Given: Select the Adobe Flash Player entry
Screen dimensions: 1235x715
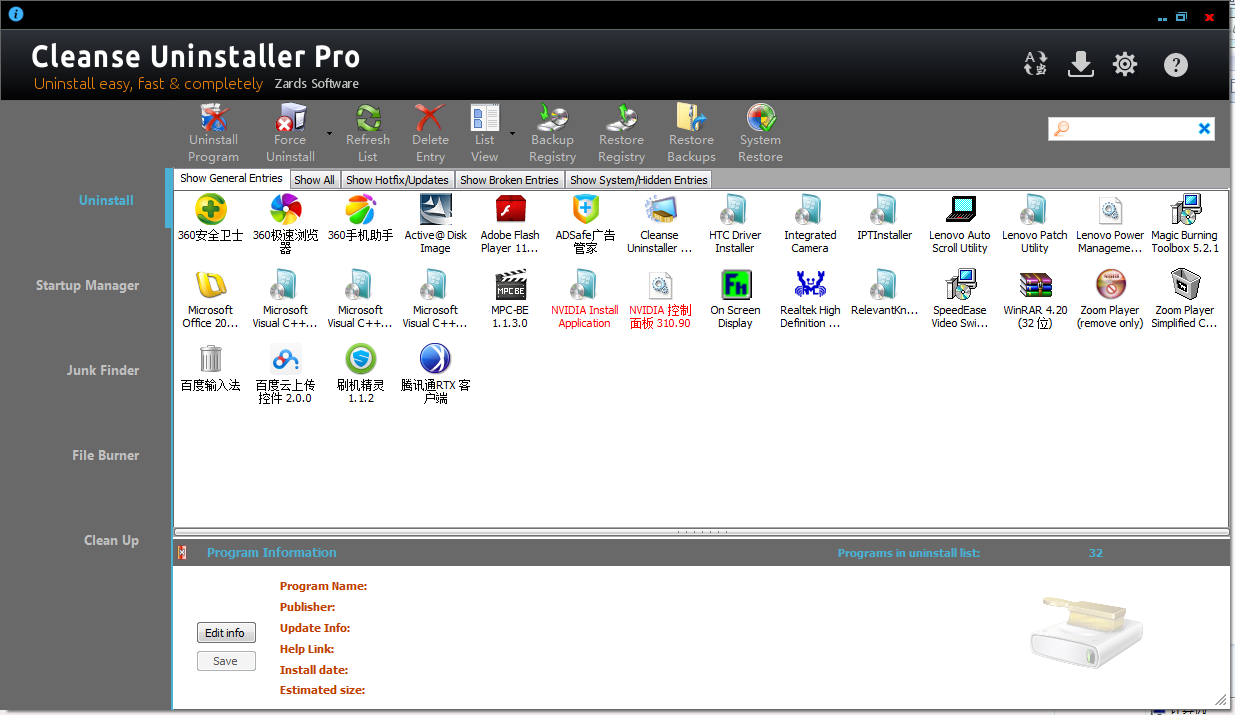Looking at the screenshot, I should click(x=510, y=224).
